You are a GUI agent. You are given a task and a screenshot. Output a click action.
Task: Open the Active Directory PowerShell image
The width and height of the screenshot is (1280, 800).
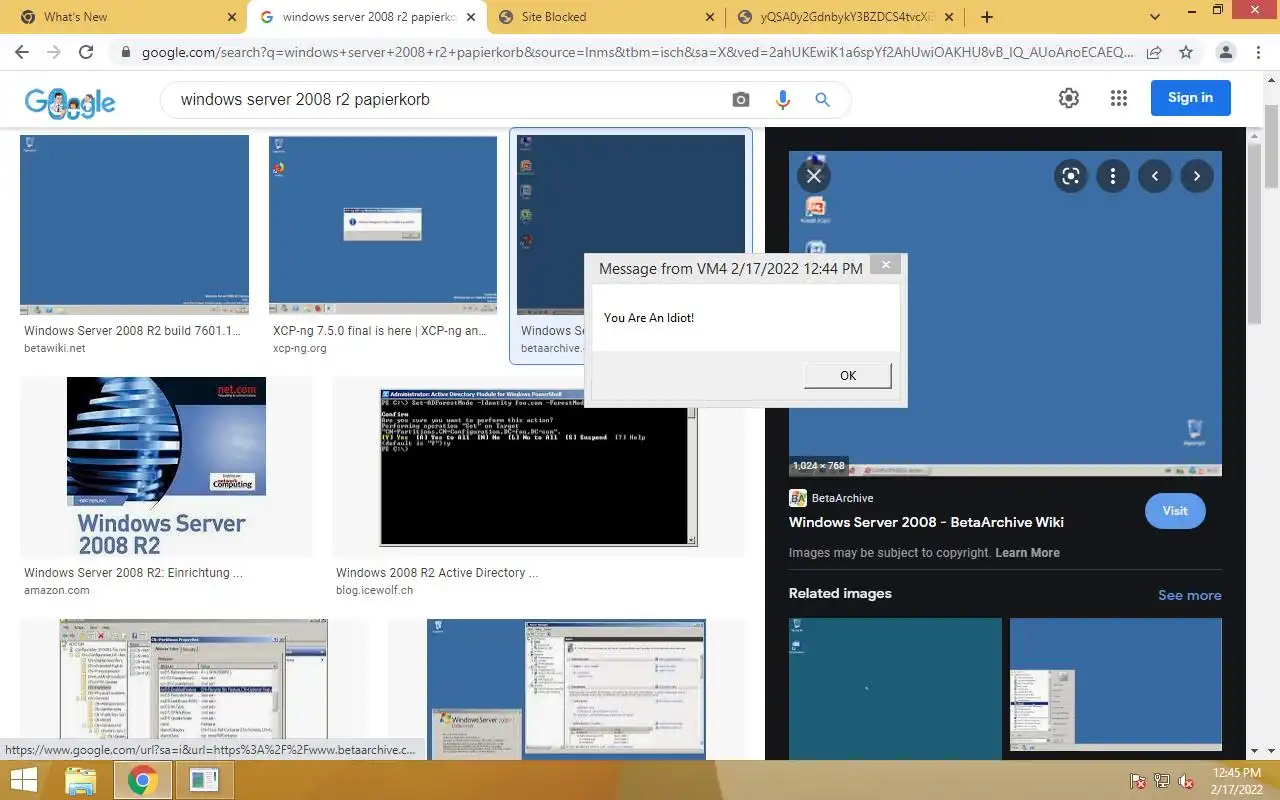[538, 467]
